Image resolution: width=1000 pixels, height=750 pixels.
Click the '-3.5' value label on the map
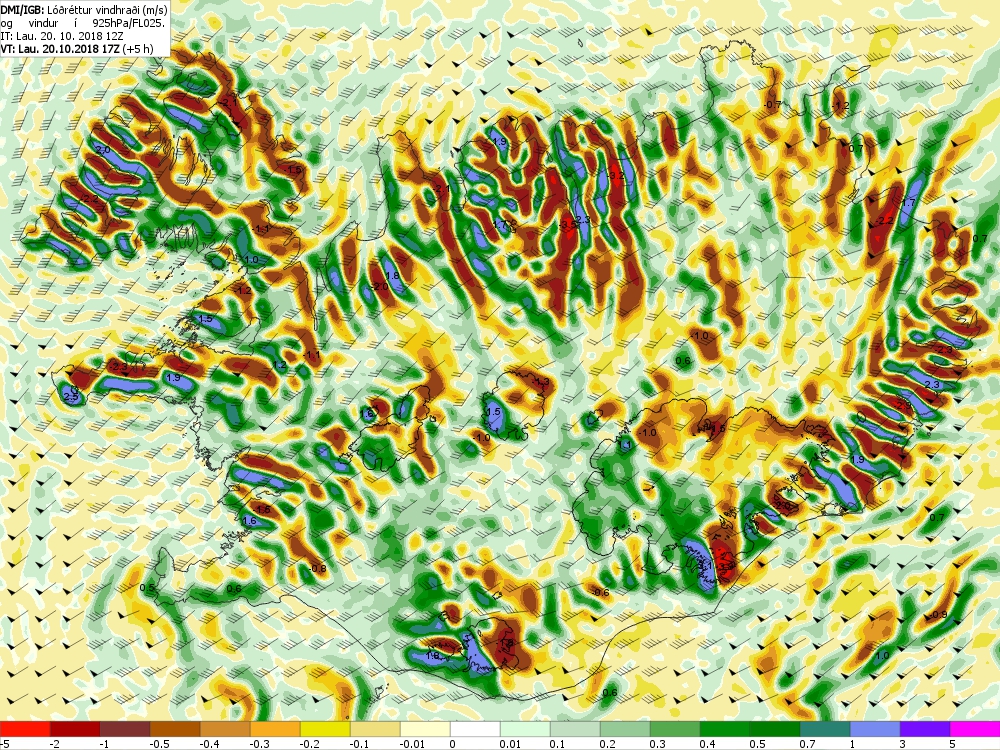(568, 225)
